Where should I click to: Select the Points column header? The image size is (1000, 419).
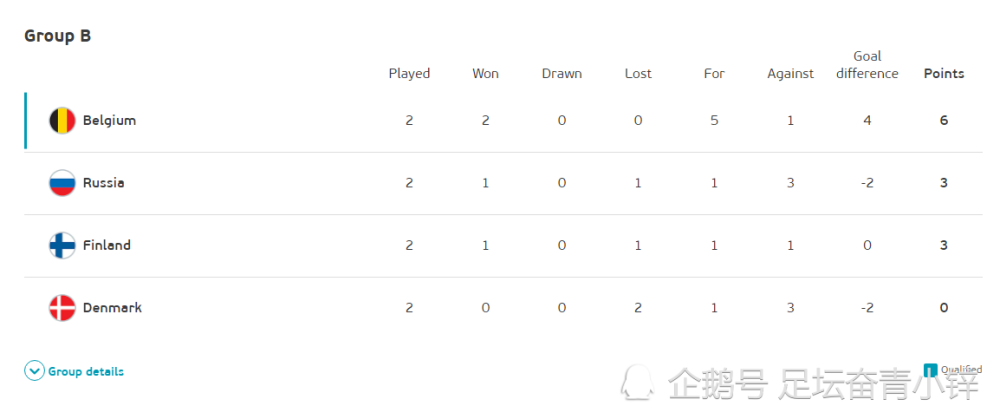click(x=944, y=73)
